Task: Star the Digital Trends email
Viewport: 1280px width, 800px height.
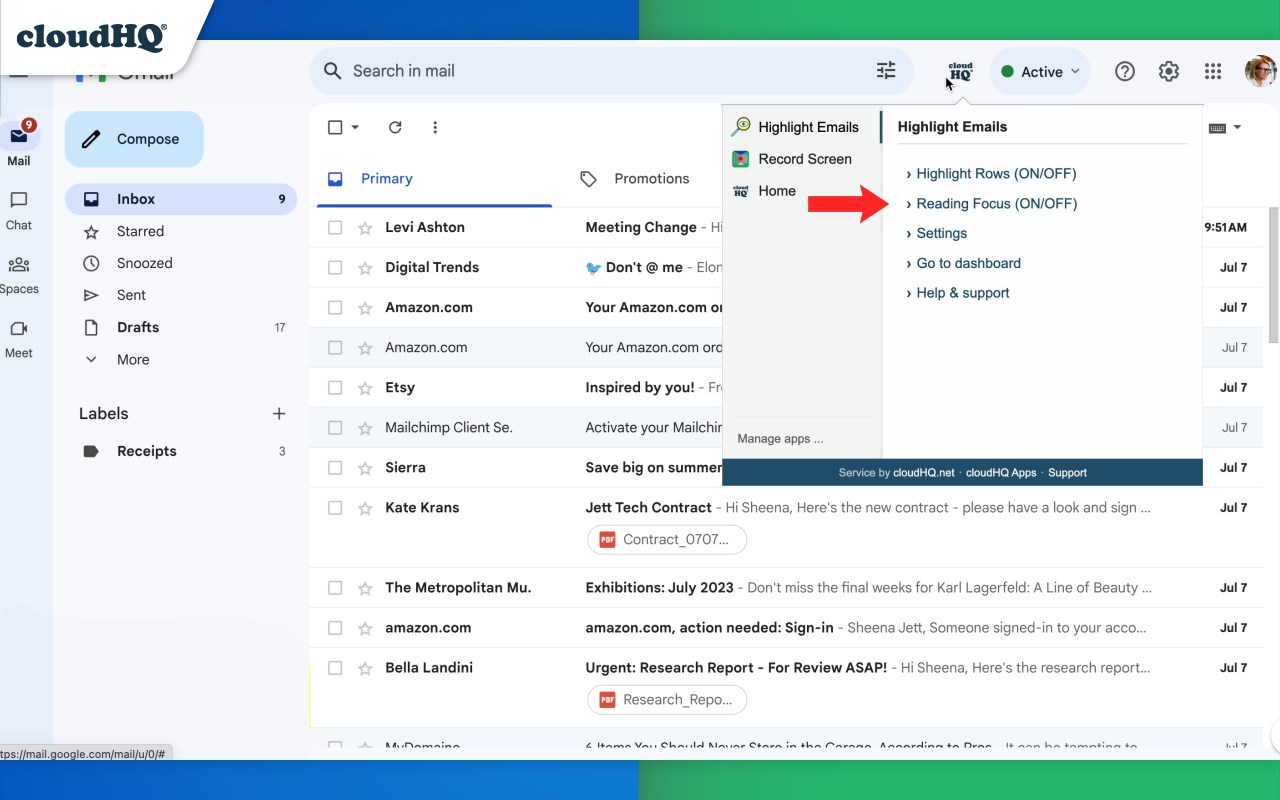Action: point(365,267)
